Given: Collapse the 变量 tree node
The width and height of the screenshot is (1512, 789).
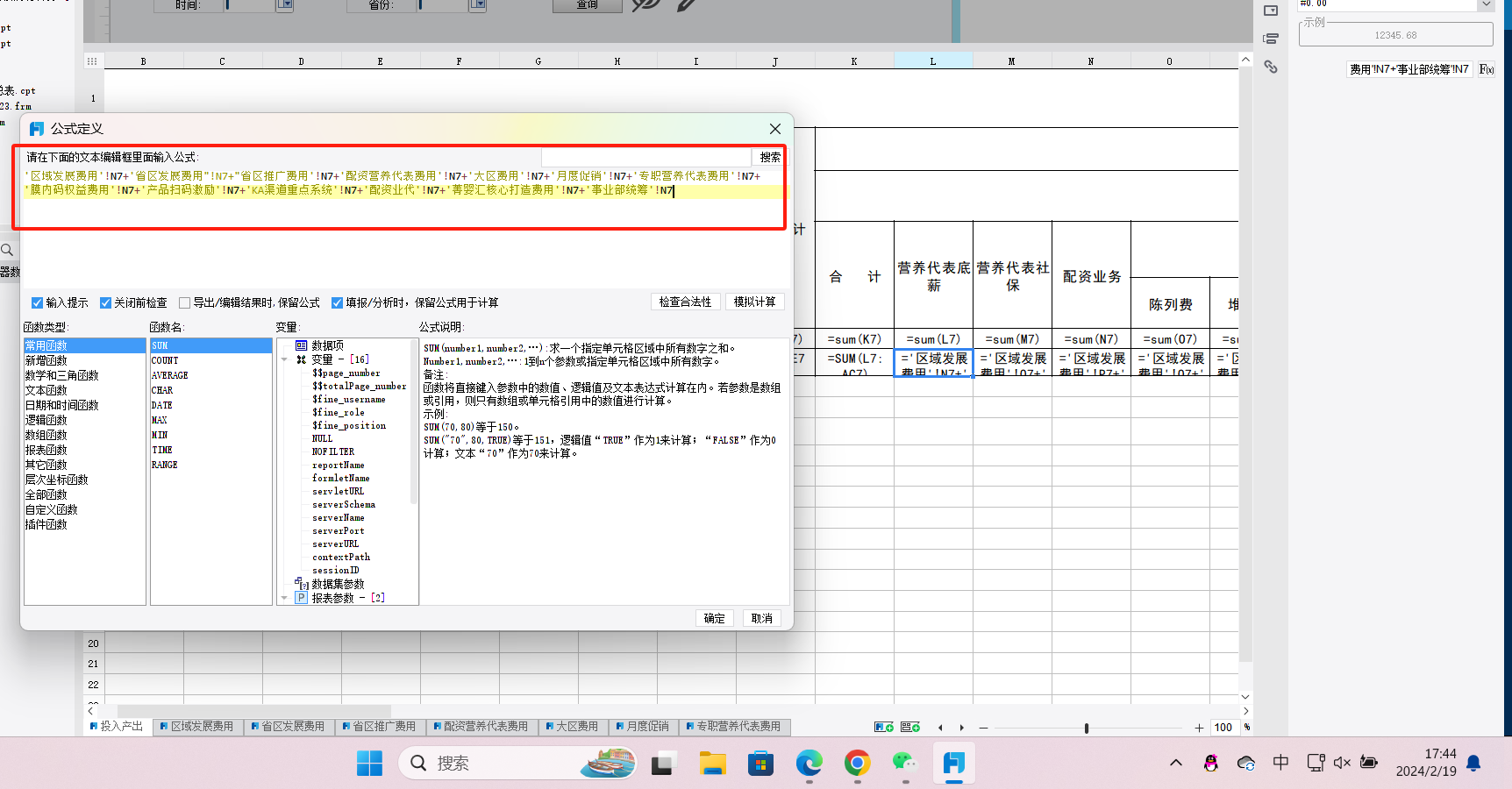Looking at the screenshot, I should (x=285, y=359).
